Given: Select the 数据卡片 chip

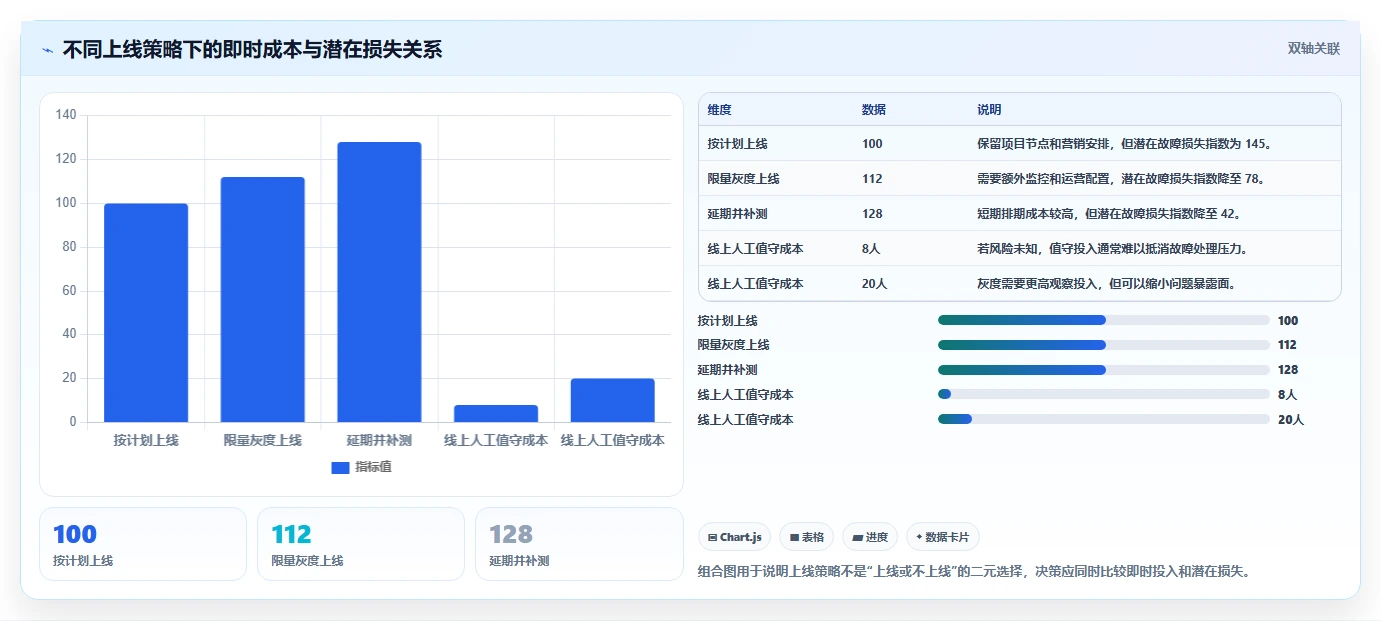Looking at the screenshot, I should 943,537.
